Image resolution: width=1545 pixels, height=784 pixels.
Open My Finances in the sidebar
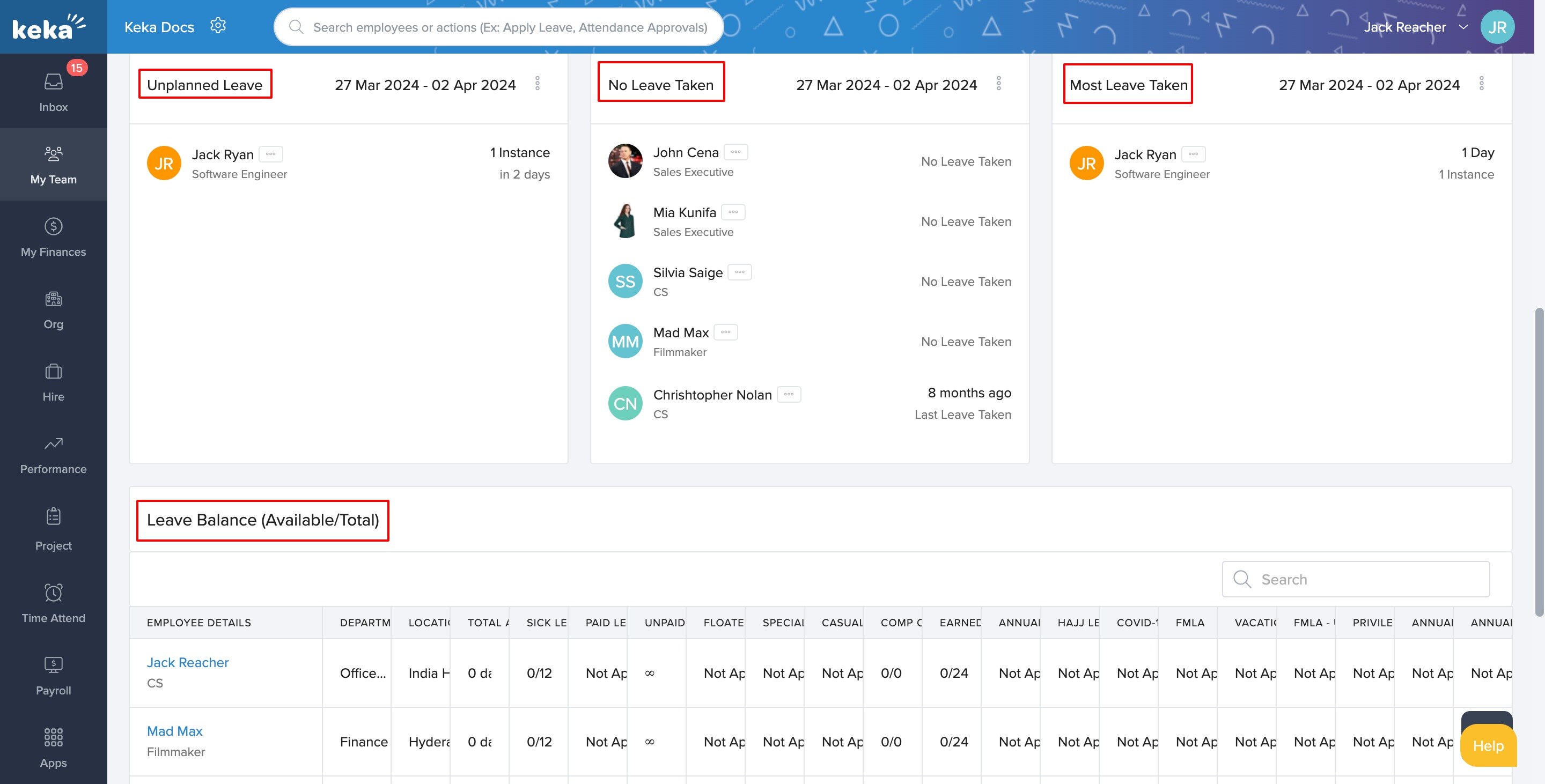54,227
